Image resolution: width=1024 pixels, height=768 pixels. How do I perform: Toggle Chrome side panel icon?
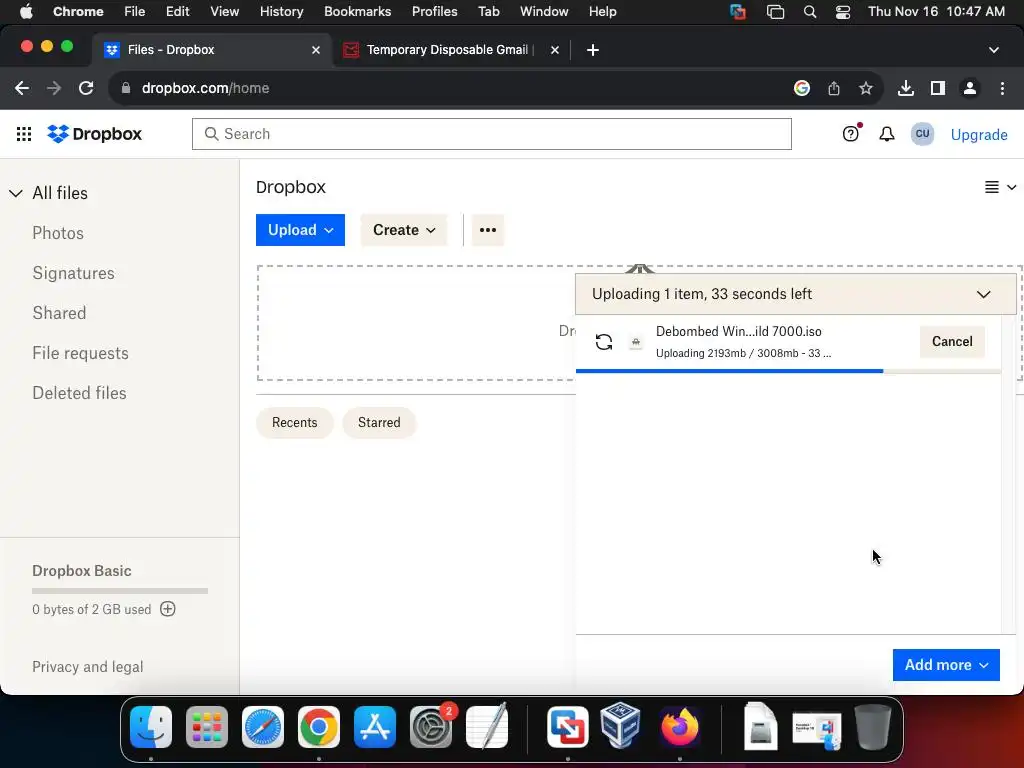pyautogui.click(x=938, y=88)
